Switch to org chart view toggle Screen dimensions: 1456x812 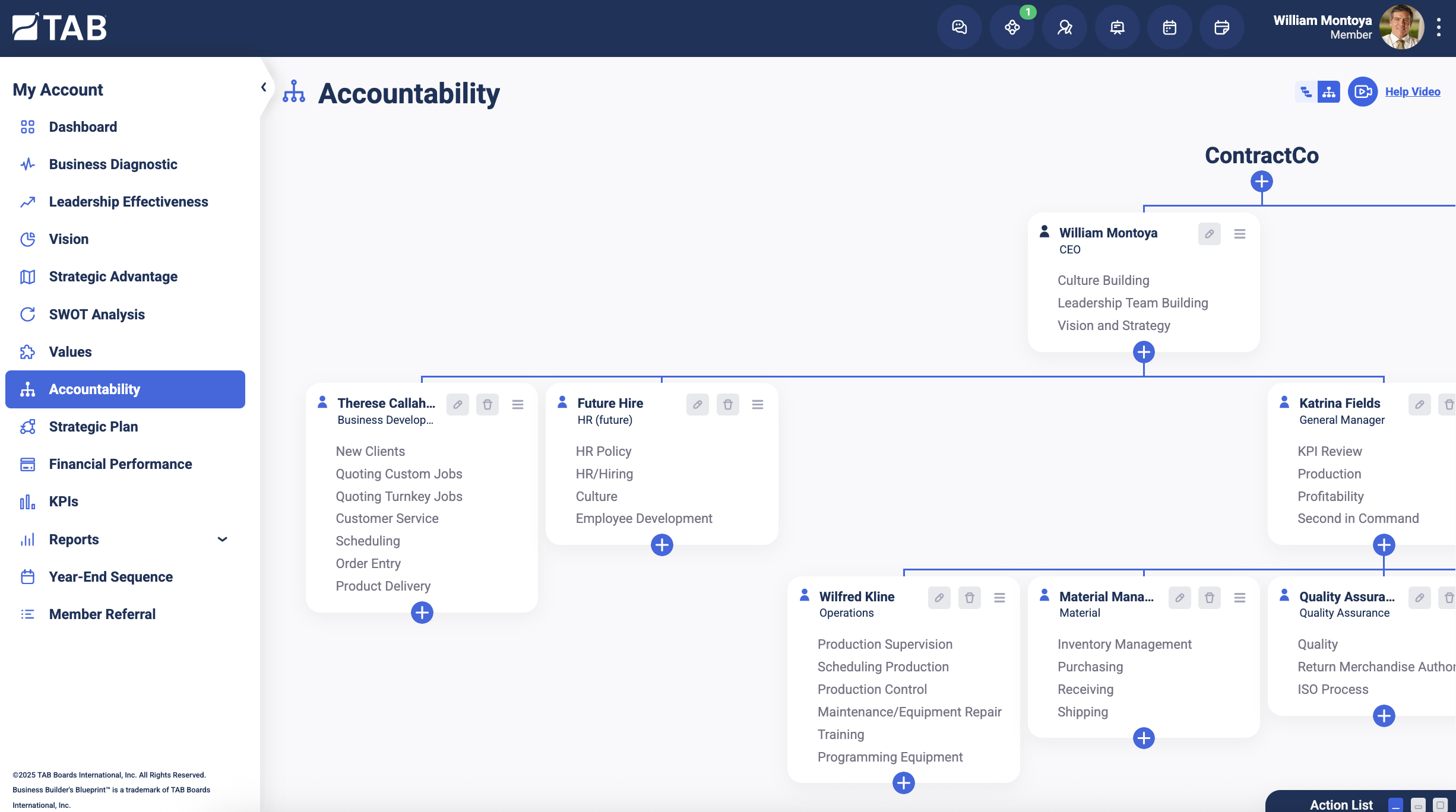tap(1328, 91)
